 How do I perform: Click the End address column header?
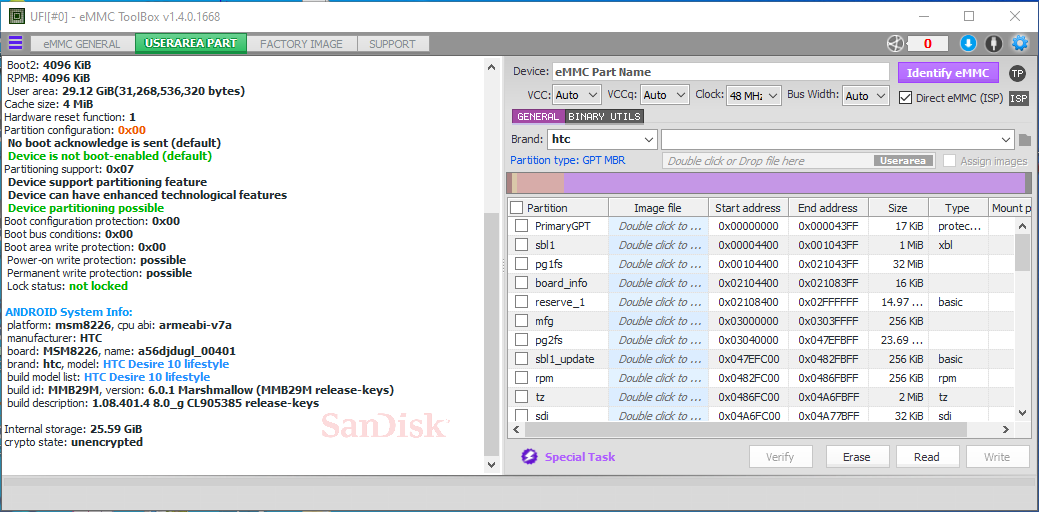[828, 208]
